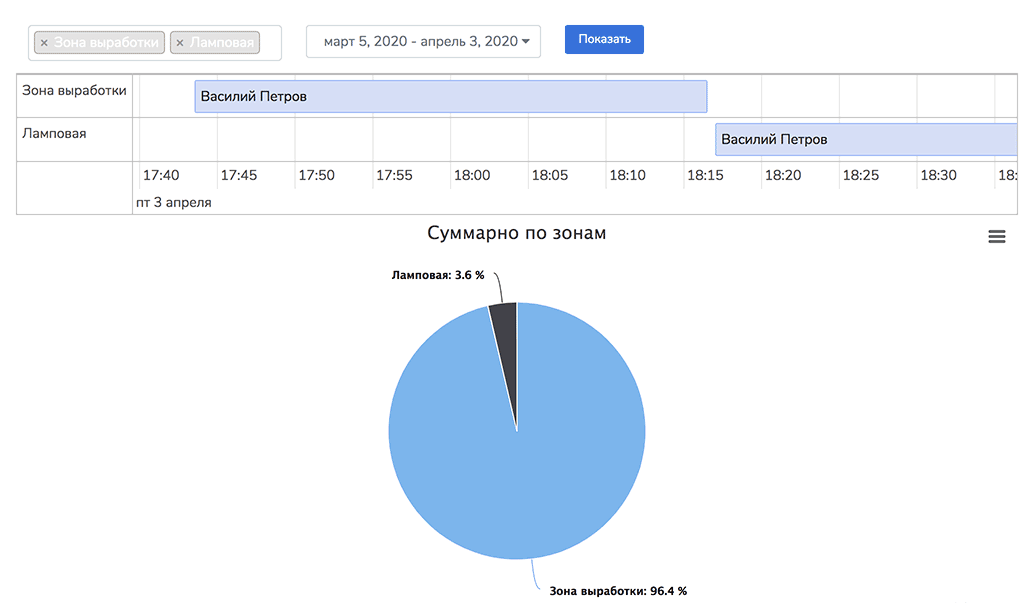Select Василий Петров bar in Зона выработки row
Screen dimensions: 1033x603
[x=450, y=97]
